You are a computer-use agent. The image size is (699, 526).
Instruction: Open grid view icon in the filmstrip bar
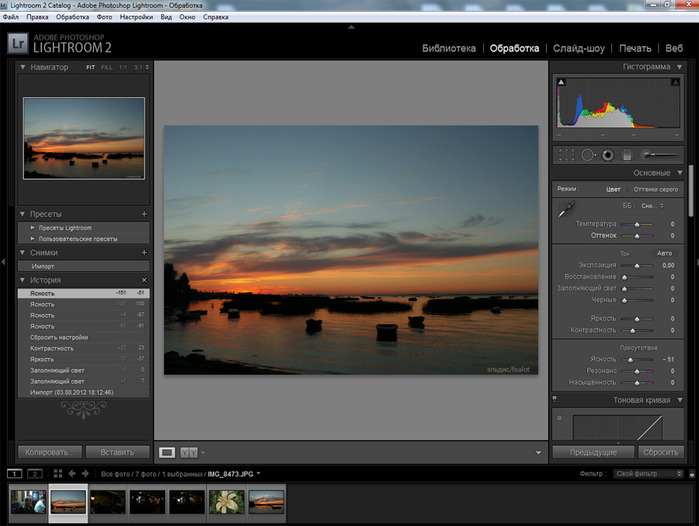pyautogui.click(x=57, y=473)
